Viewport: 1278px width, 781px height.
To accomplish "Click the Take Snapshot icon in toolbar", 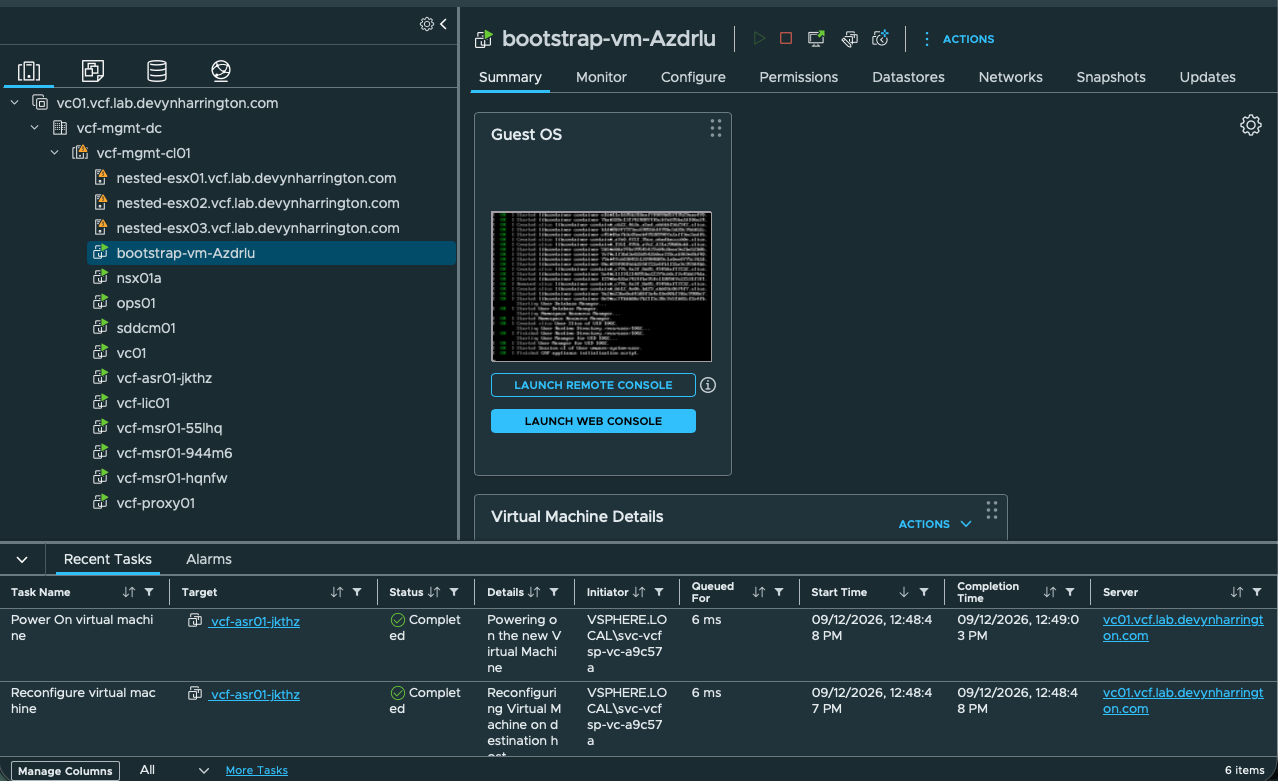I will (881, 38).
